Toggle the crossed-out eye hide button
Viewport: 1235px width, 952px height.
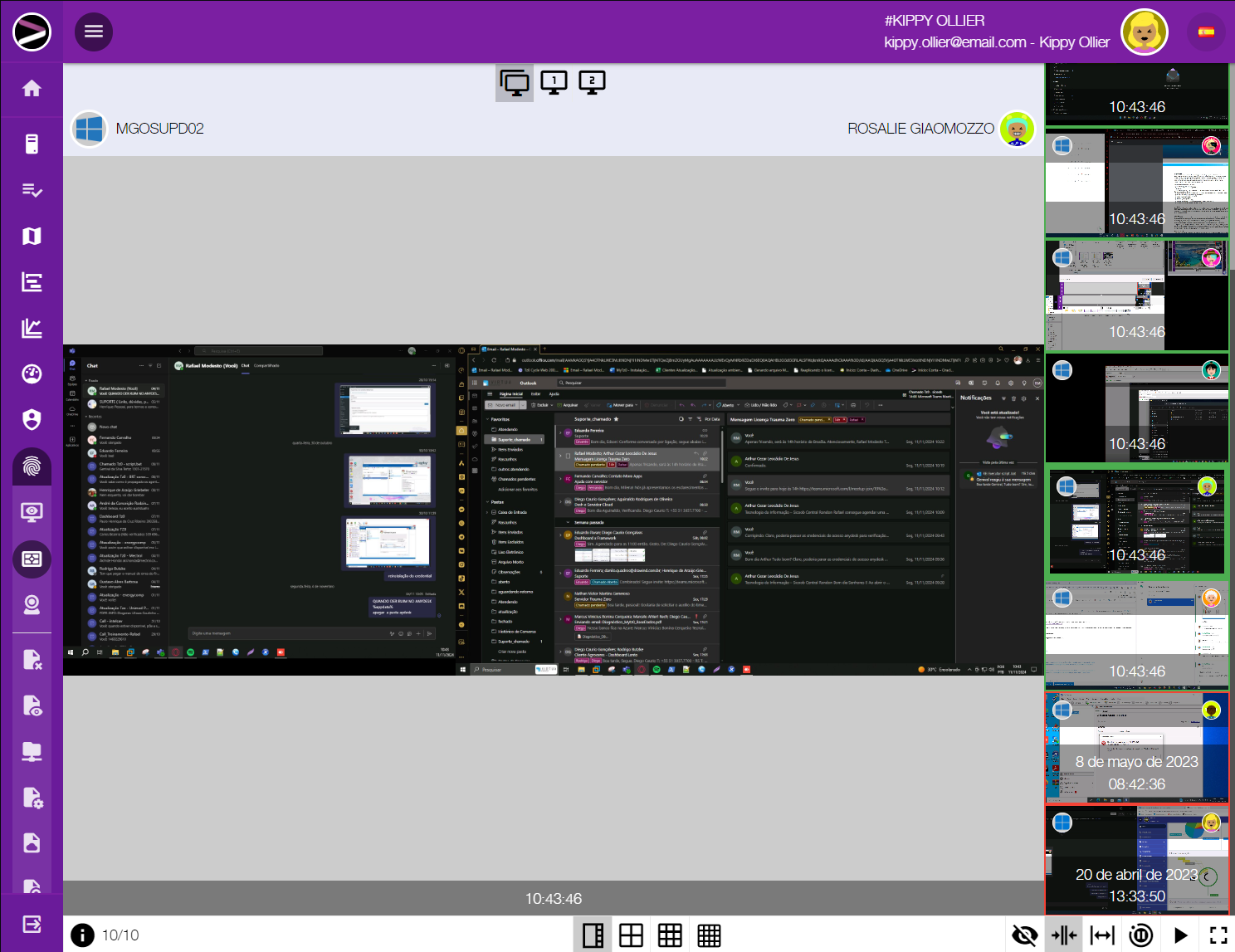coord(1024,935)
